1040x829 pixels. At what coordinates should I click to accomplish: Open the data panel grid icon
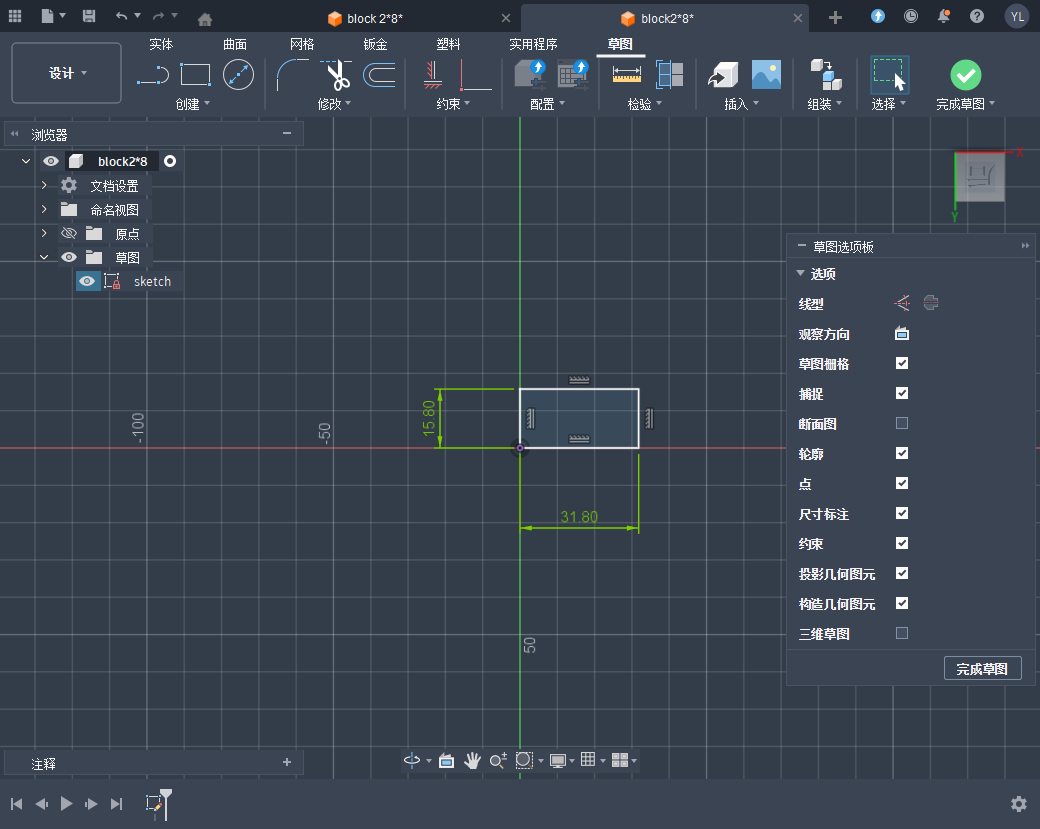click(x=15, y=16)
